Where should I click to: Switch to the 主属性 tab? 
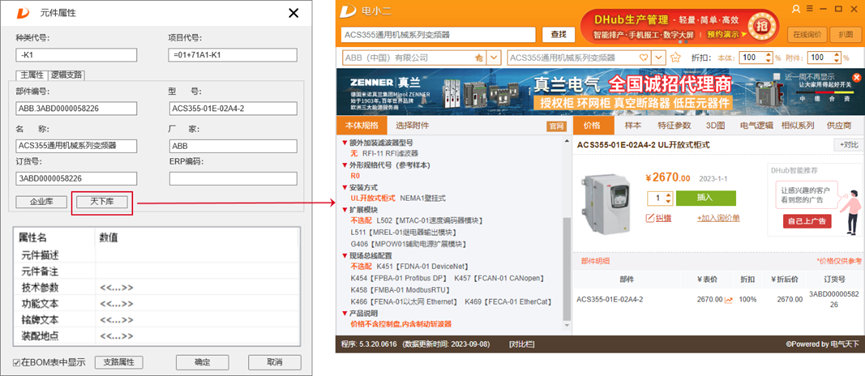(x=32, y=75)
